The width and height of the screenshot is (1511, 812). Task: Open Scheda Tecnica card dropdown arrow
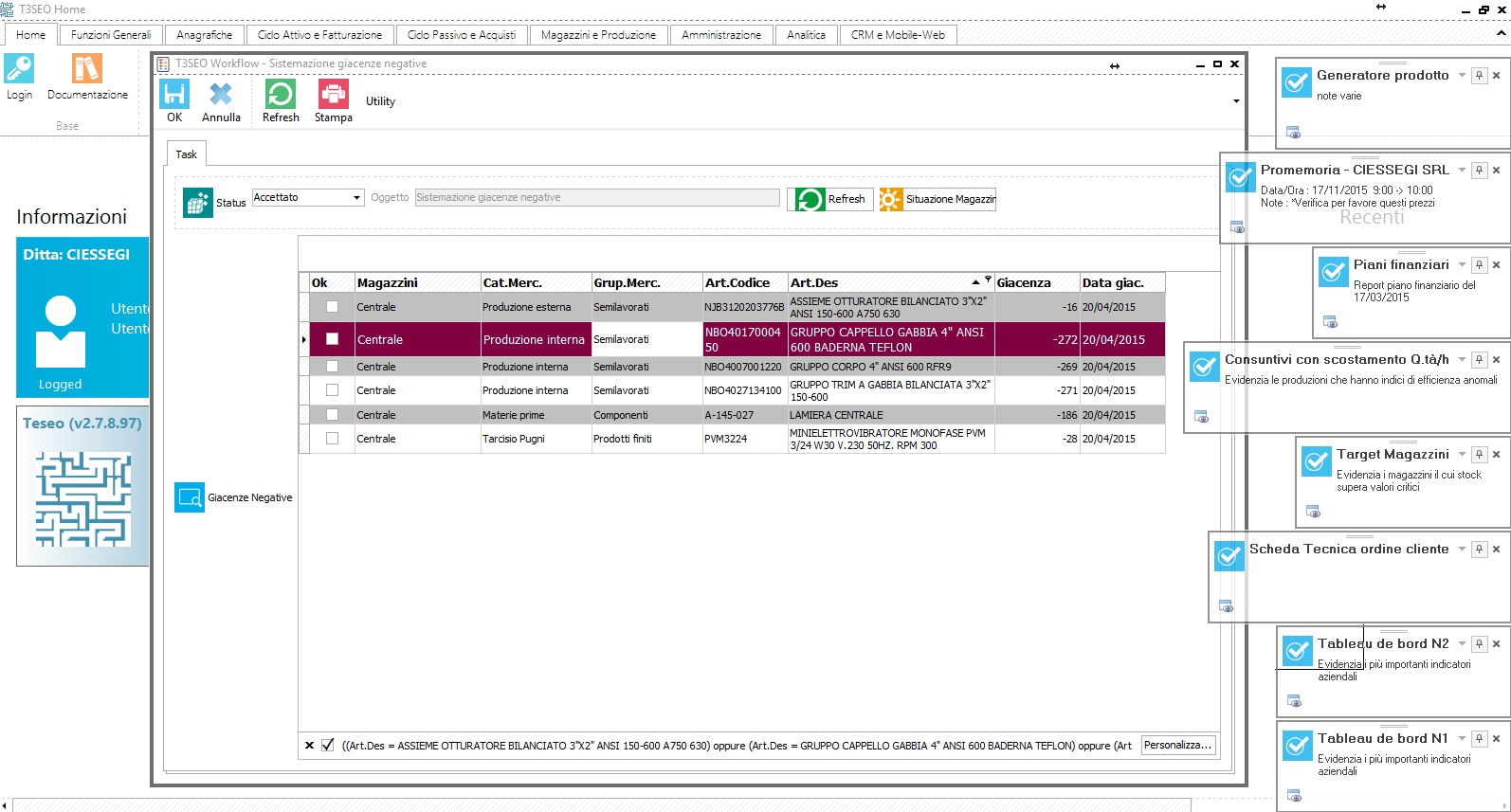tap(1462, 550)
